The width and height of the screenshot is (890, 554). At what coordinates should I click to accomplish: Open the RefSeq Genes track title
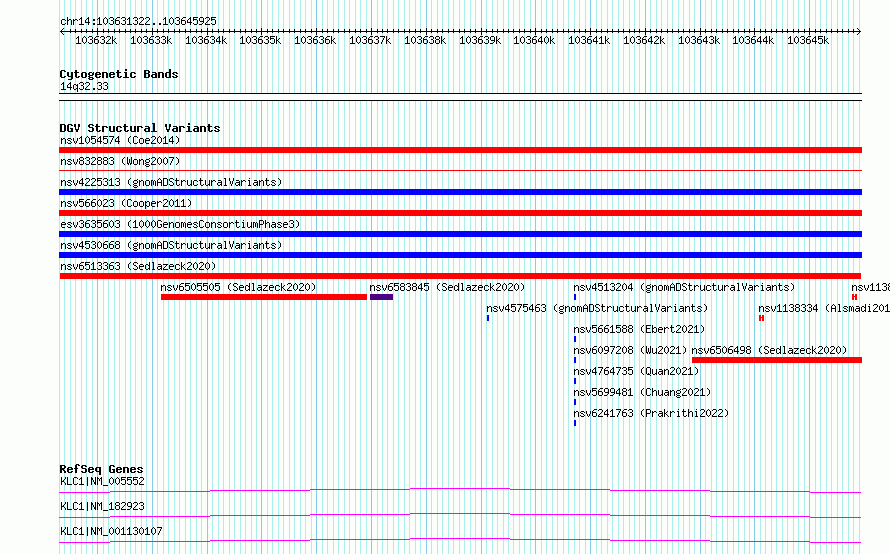point(101,469)
